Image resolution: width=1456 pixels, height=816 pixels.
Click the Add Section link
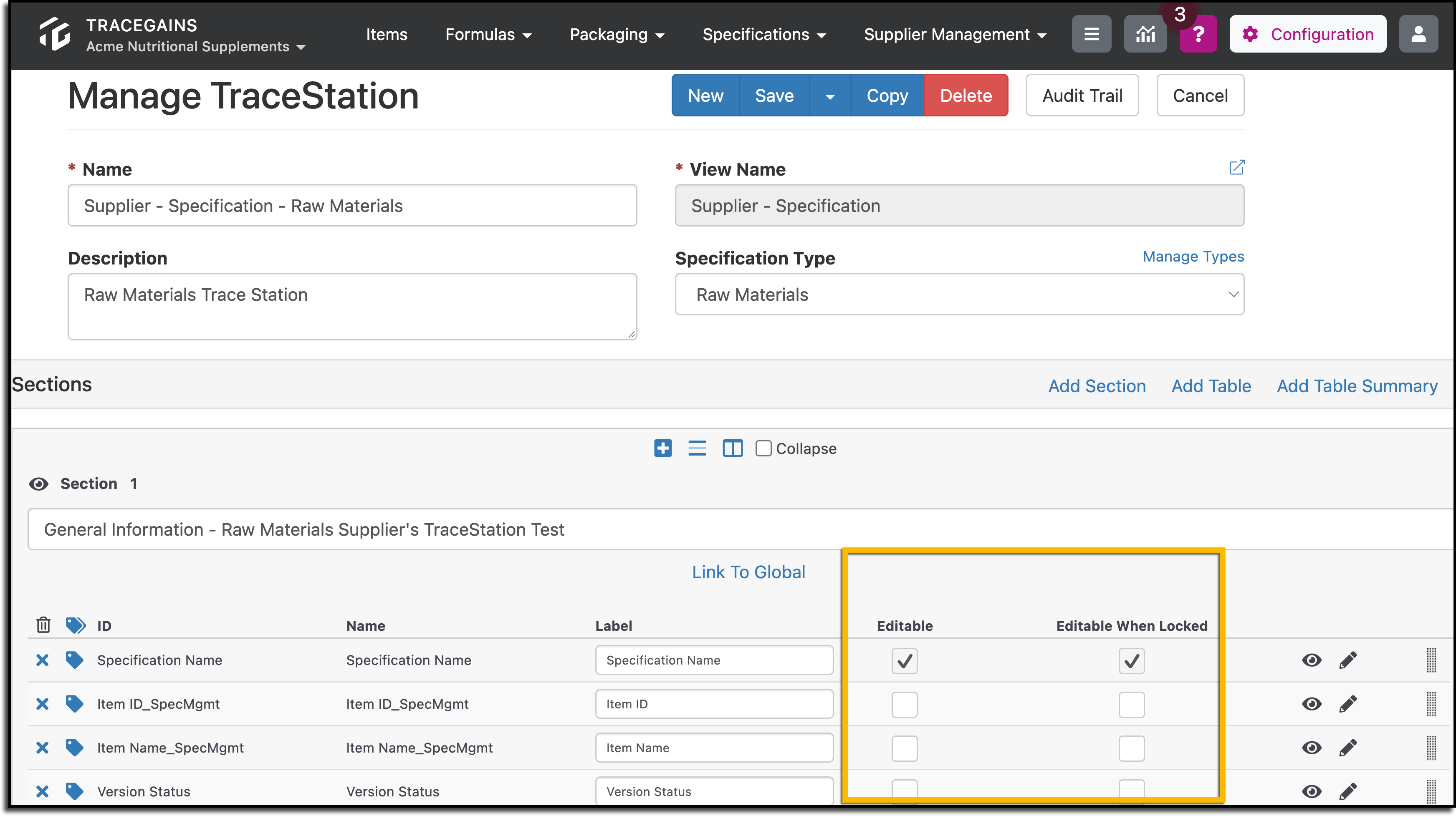[1097, 386]
